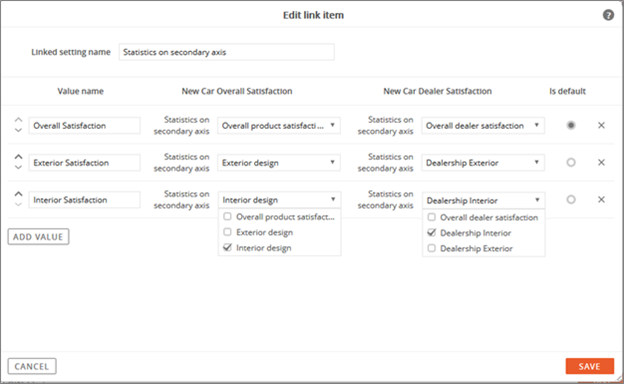Set Exterior Satisfaction as default
This screenshot has height=384, width=624.
coord(571,162)
